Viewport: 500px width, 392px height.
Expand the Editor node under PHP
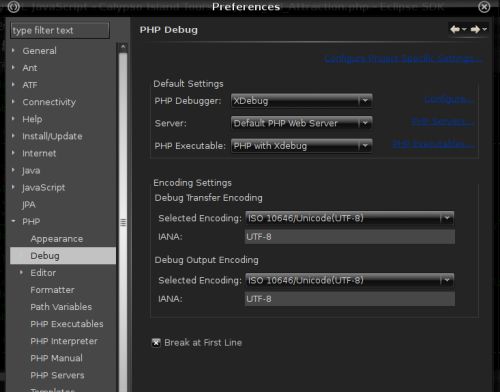pyautogui.click(x=21, y=272)
